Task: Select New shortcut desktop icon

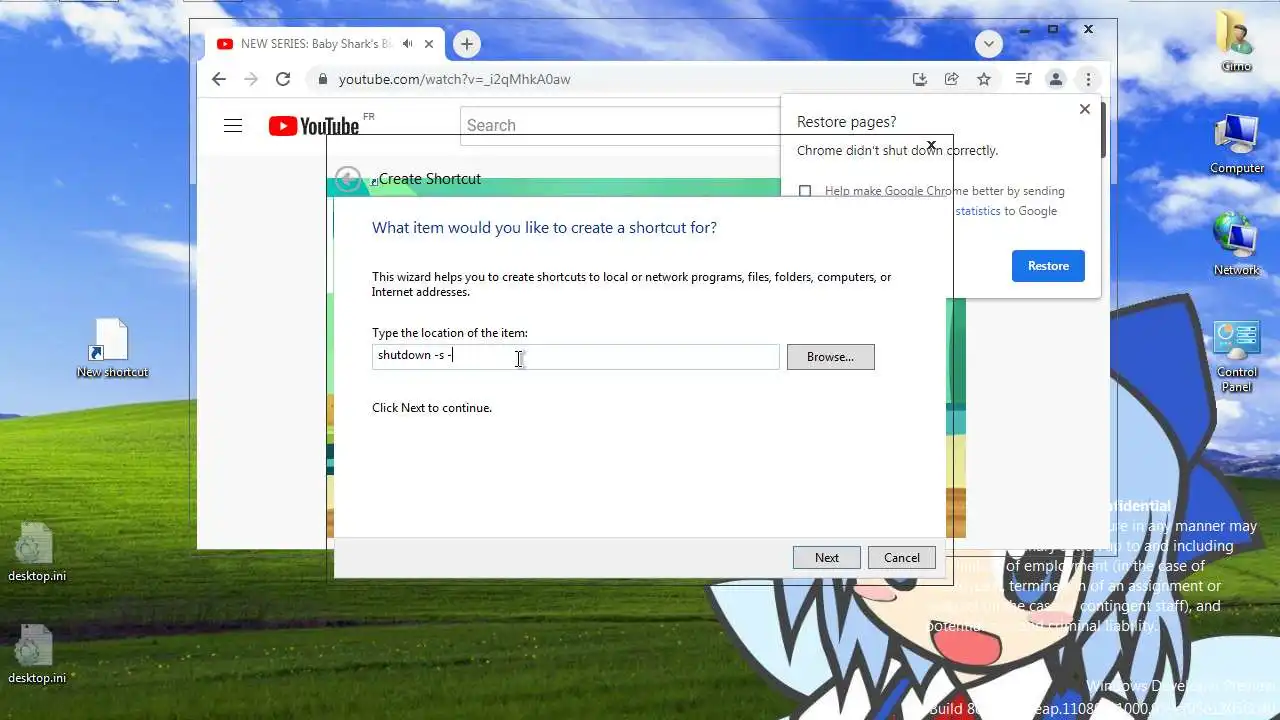Action: click(112, 348)
